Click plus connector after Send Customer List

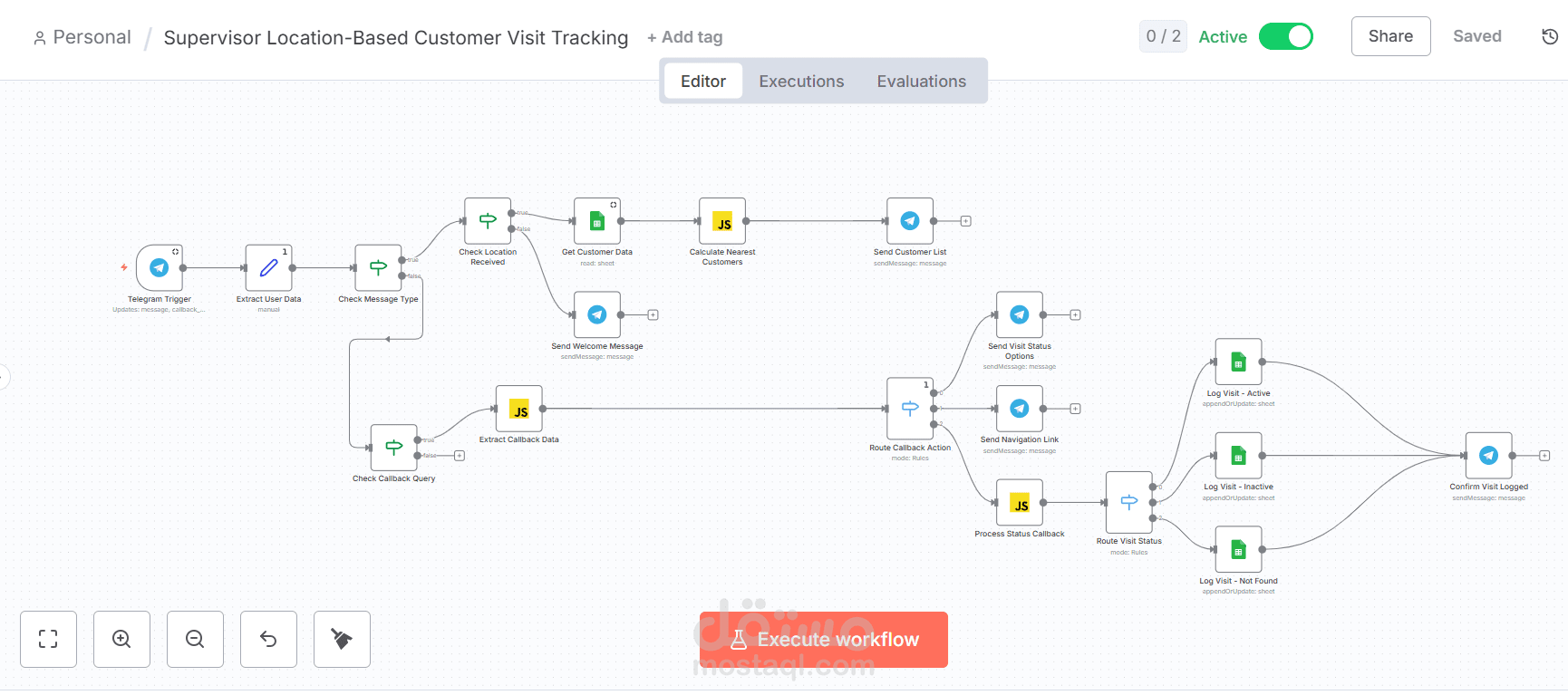tap(966, 219)
